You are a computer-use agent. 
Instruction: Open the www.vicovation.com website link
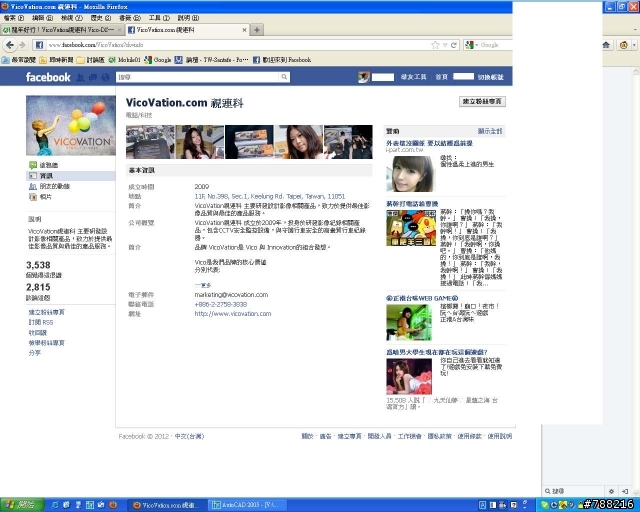[233, 314]
